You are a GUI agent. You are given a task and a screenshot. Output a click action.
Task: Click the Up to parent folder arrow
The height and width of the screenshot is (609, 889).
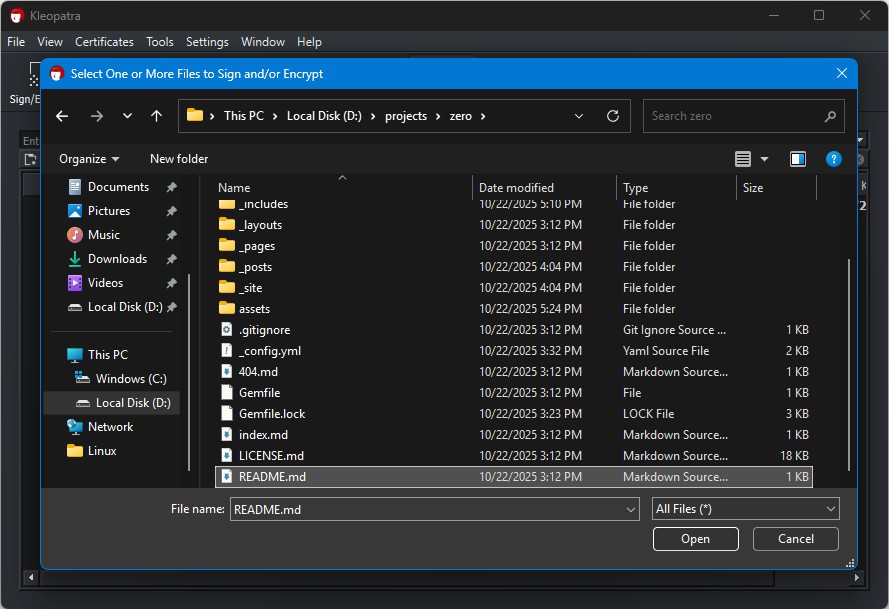[x=156, y=116]
